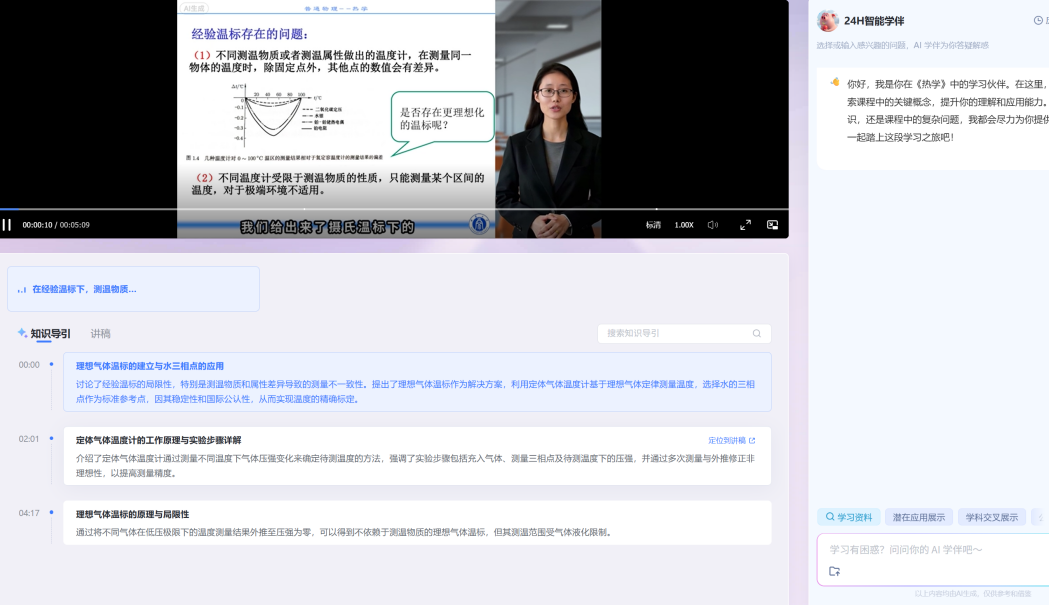Open chat history clock icon
The image size is (1049, 605).
click(1038, 21)
